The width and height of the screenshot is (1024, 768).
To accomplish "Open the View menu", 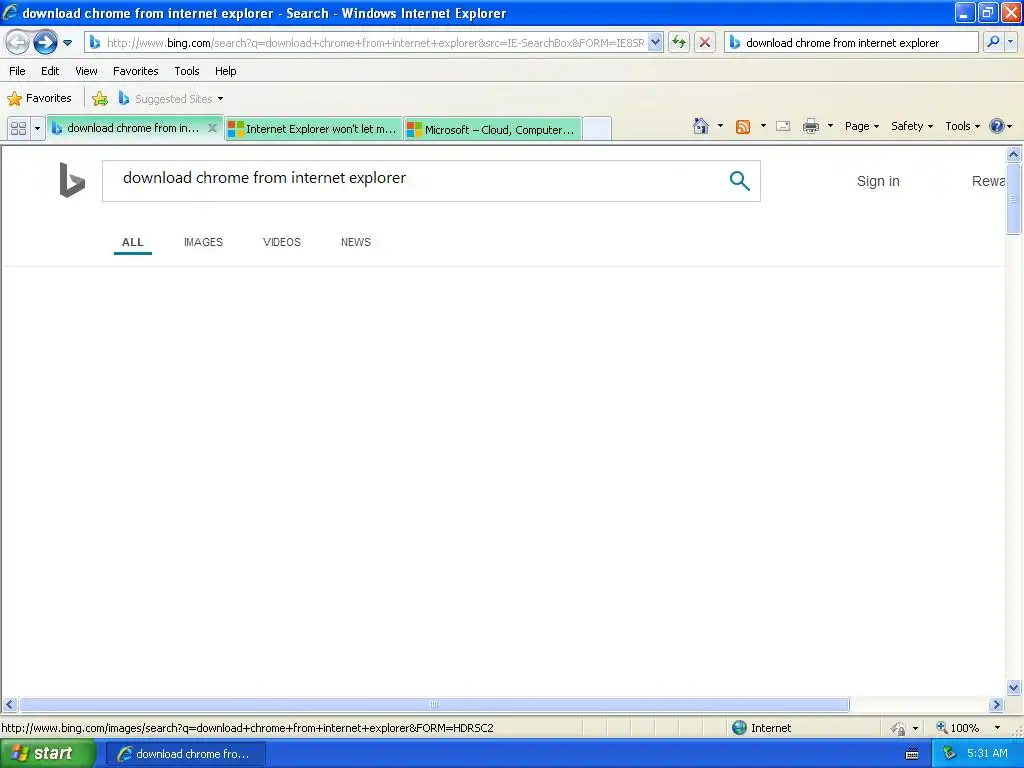I will tap(86, 71).
